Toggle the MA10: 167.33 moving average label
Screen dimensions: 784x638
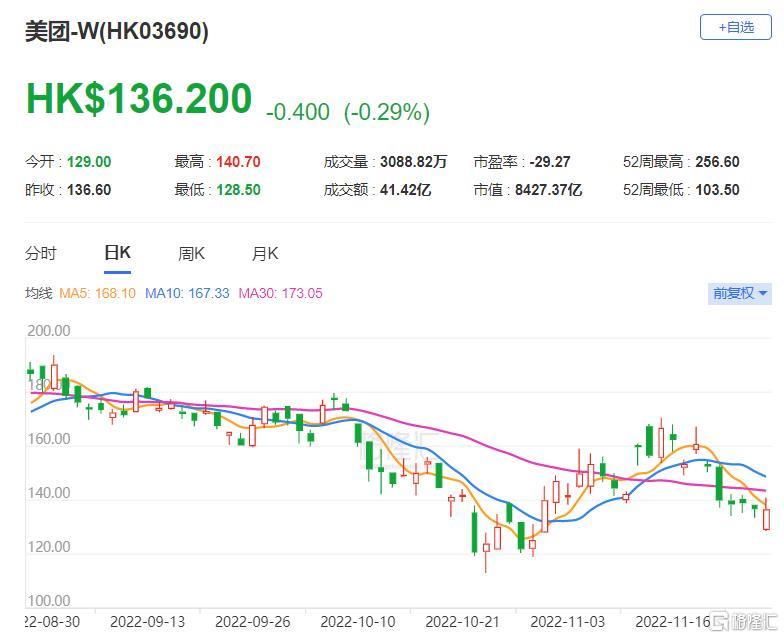187,294
